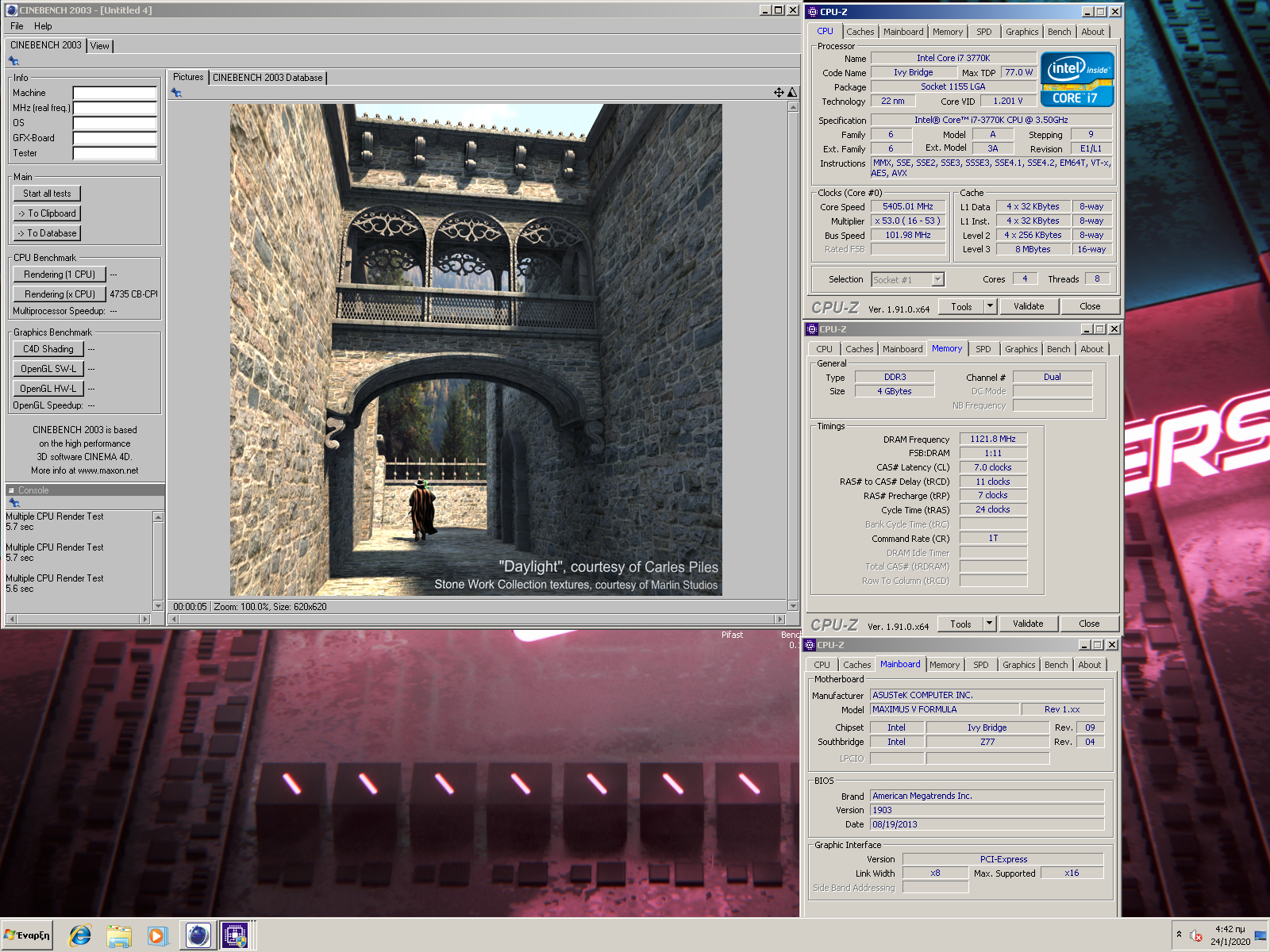Click the Start all tests button
The image size is (1270, 952).
pyautogui.click(x=47, y=194)
